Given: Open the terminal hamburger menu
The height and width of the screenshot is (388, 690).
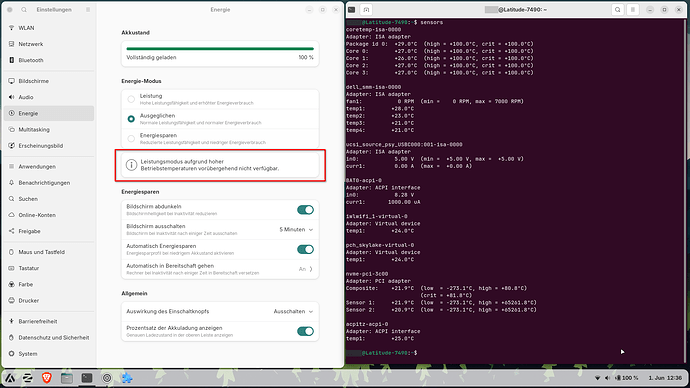Looking at the screenshot, I should coord(633,10).
